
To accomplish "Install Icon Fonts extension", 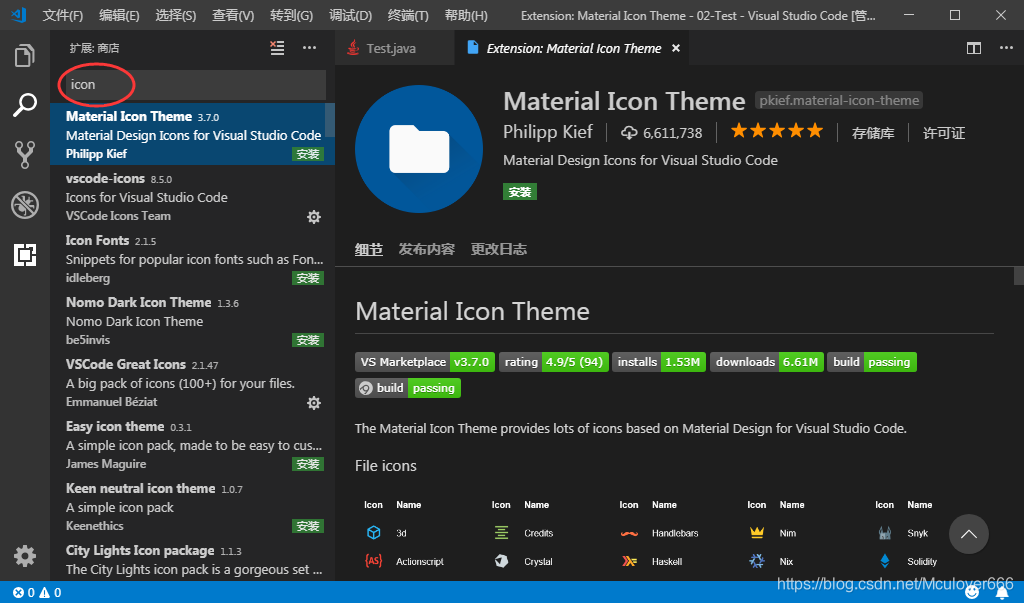I will (308, 278).
